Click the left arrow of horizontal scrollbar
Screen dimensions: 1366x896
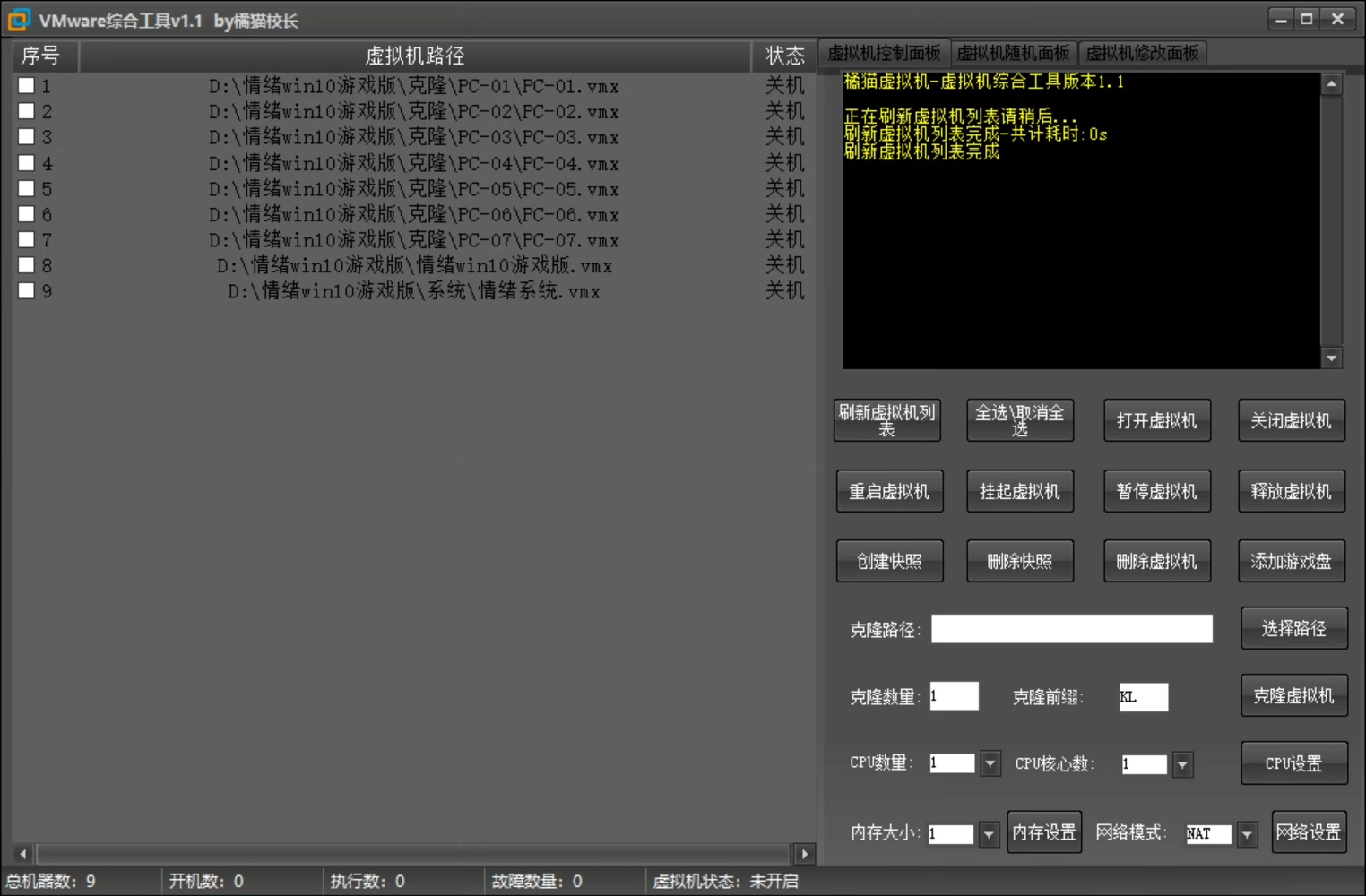23,854
